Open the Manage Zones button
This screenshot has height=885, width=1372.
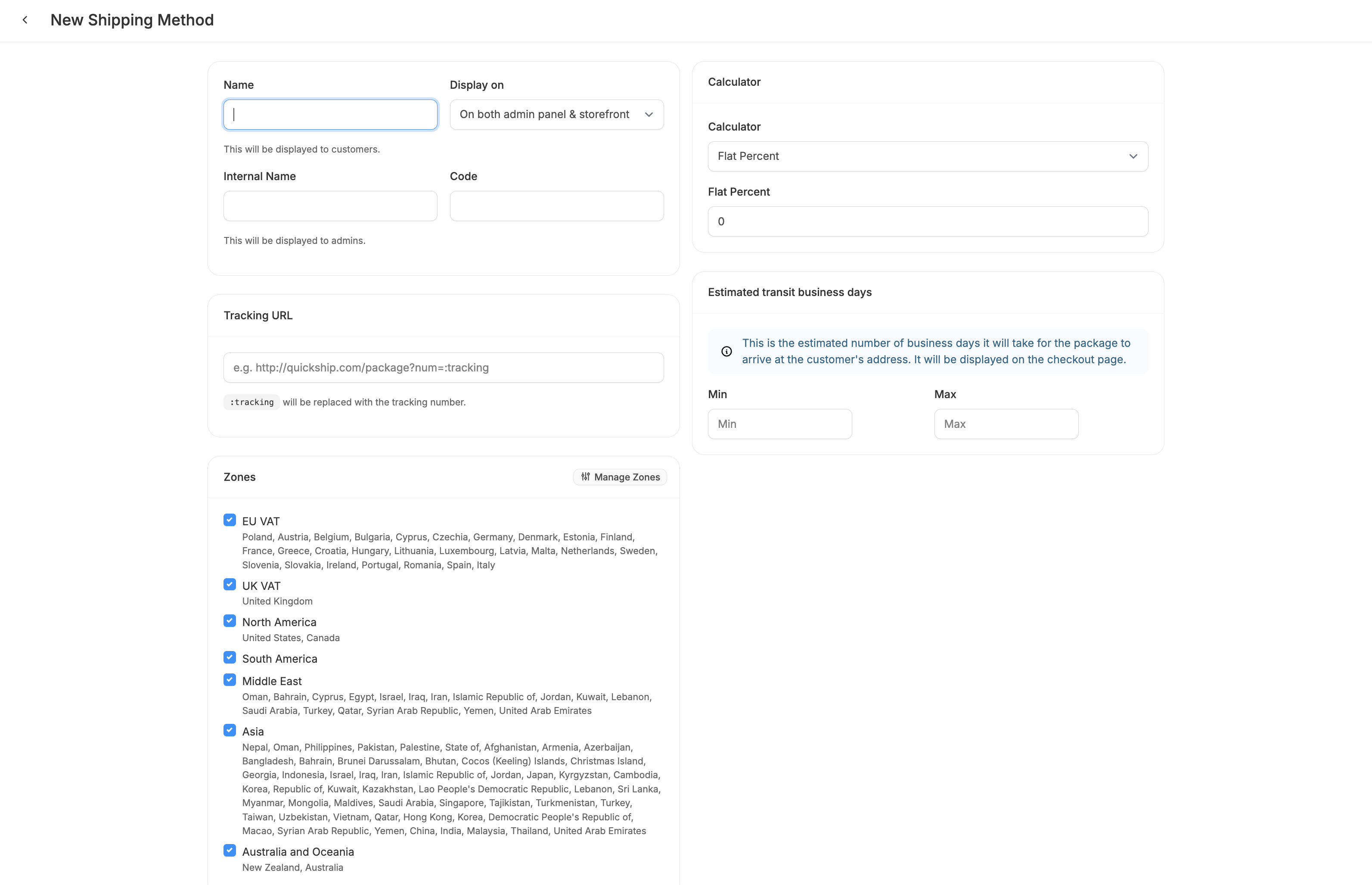pos(620,477)
